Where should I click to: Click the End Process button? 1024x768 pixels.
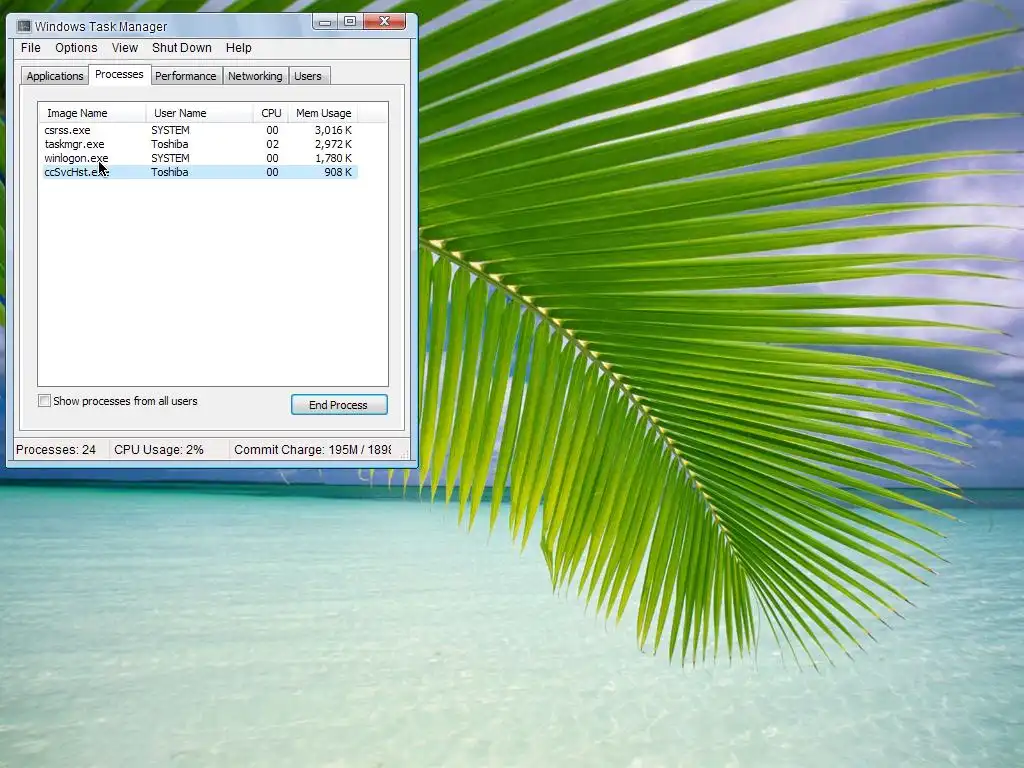339,405
